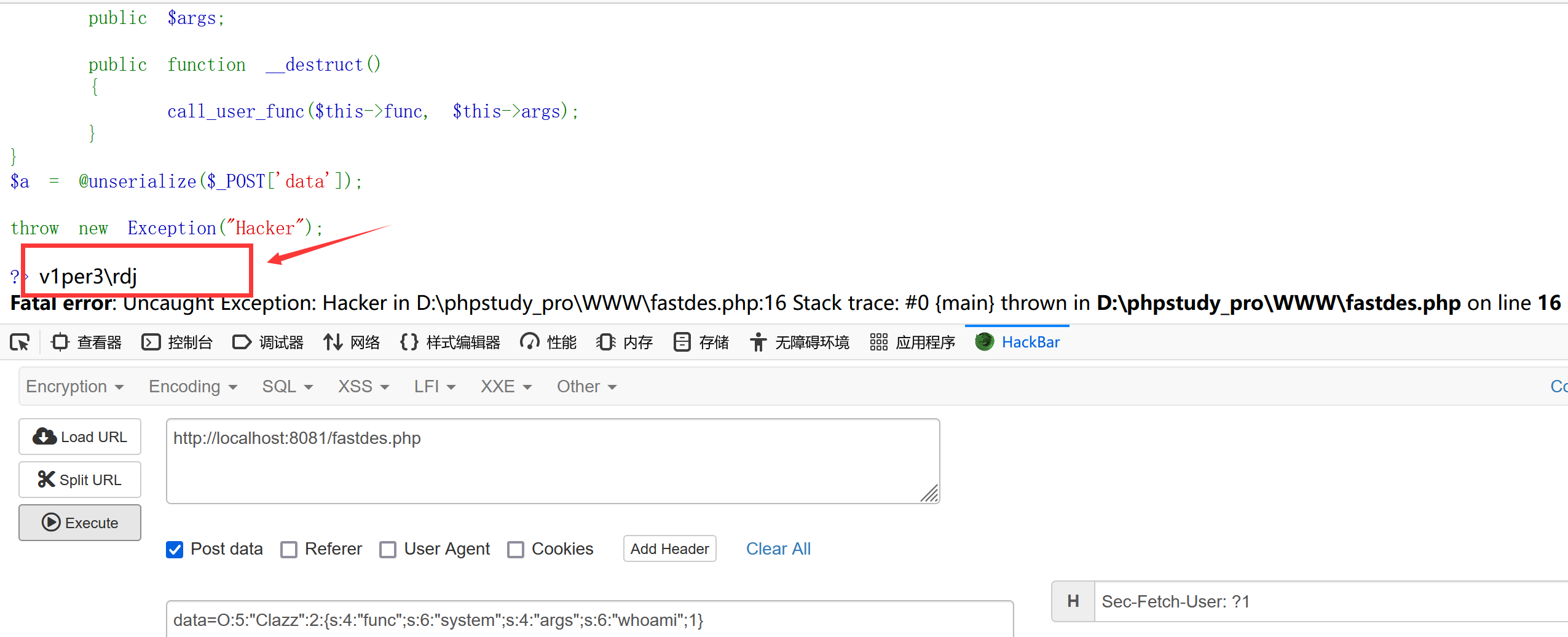The height and width of the screenshot is (637, 1568).
Task: Open the Performance (性能) panel
Action: pyautogui.click(x=548, y=342)
